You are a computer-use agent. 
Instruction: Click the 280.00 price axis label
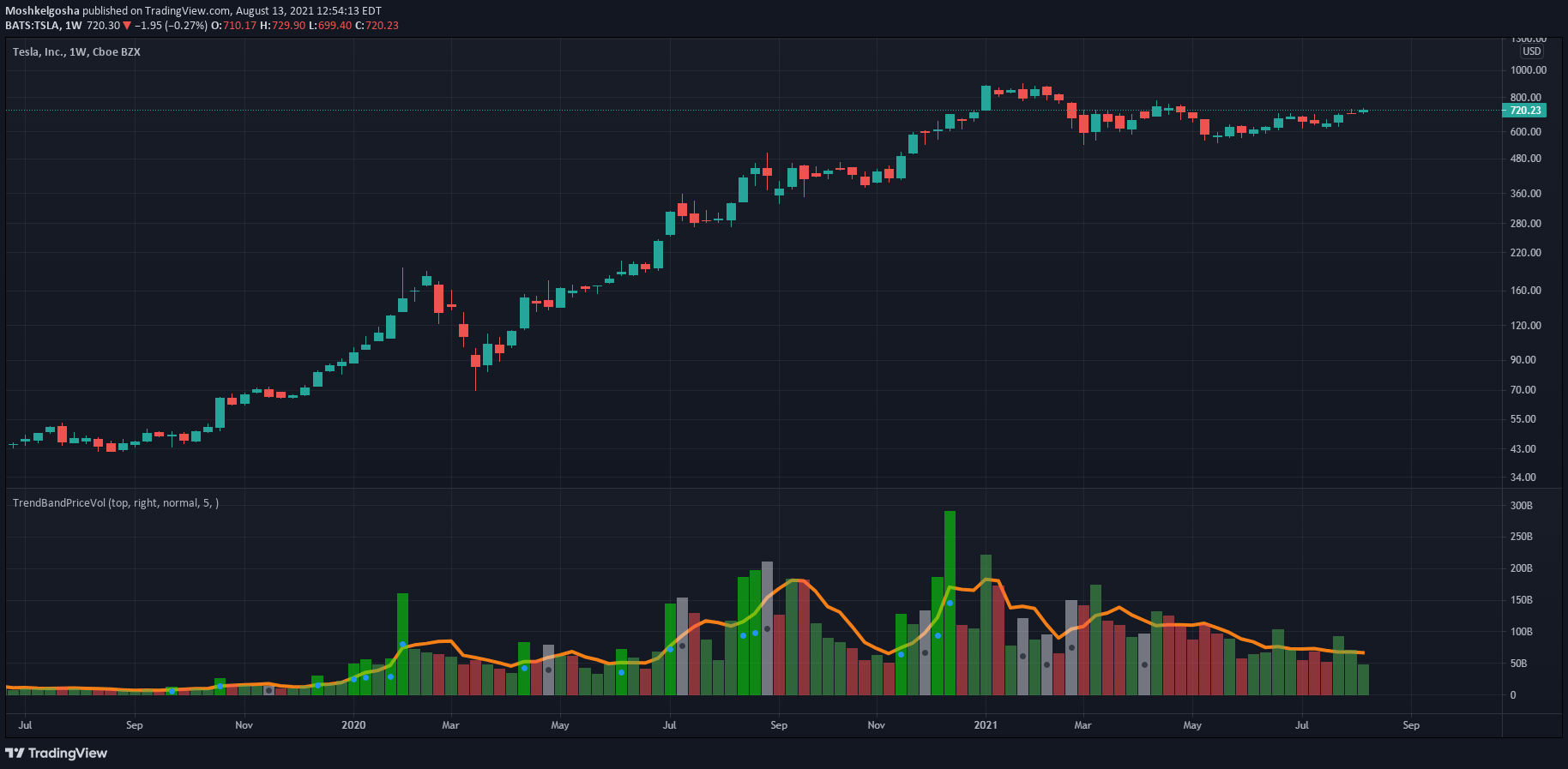pyautogui.click(x=1526, y=224)
